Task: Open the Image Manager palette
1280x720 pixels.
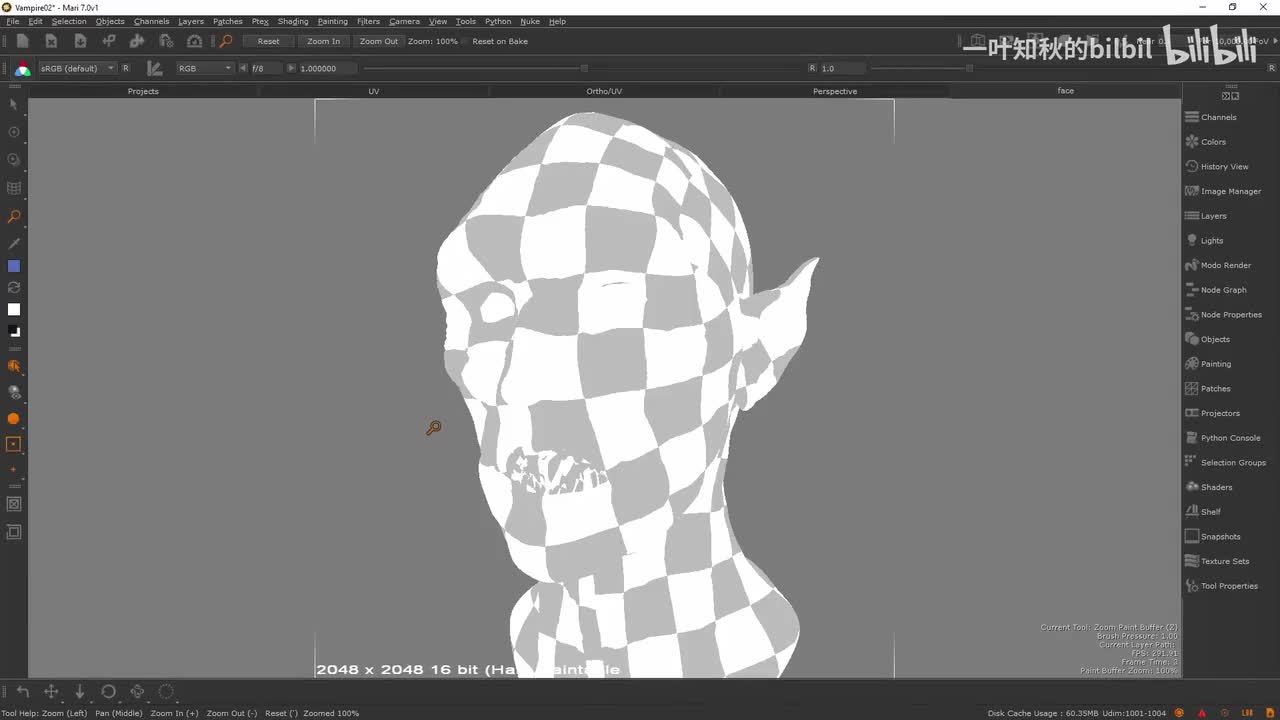Action: pos(1223,191)
